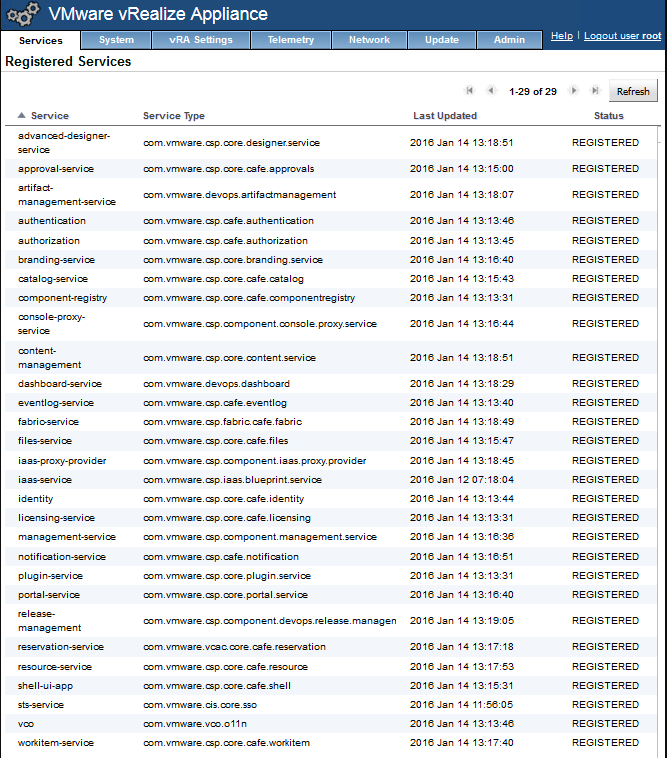
Task: Click timestamp 2016 Jan 14 11:56:05
Action: pyautogui.click(x=462, y=705)
